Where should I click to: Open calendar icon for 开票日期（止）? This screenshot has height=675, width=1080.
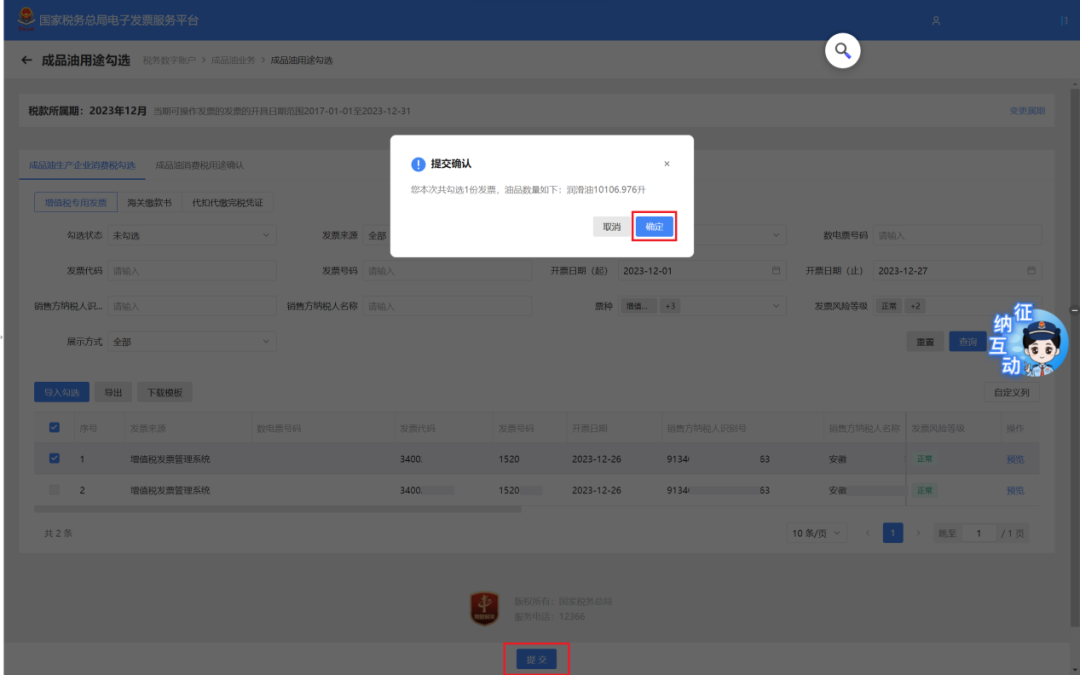pyautogui.click(x=1031, y=271)
